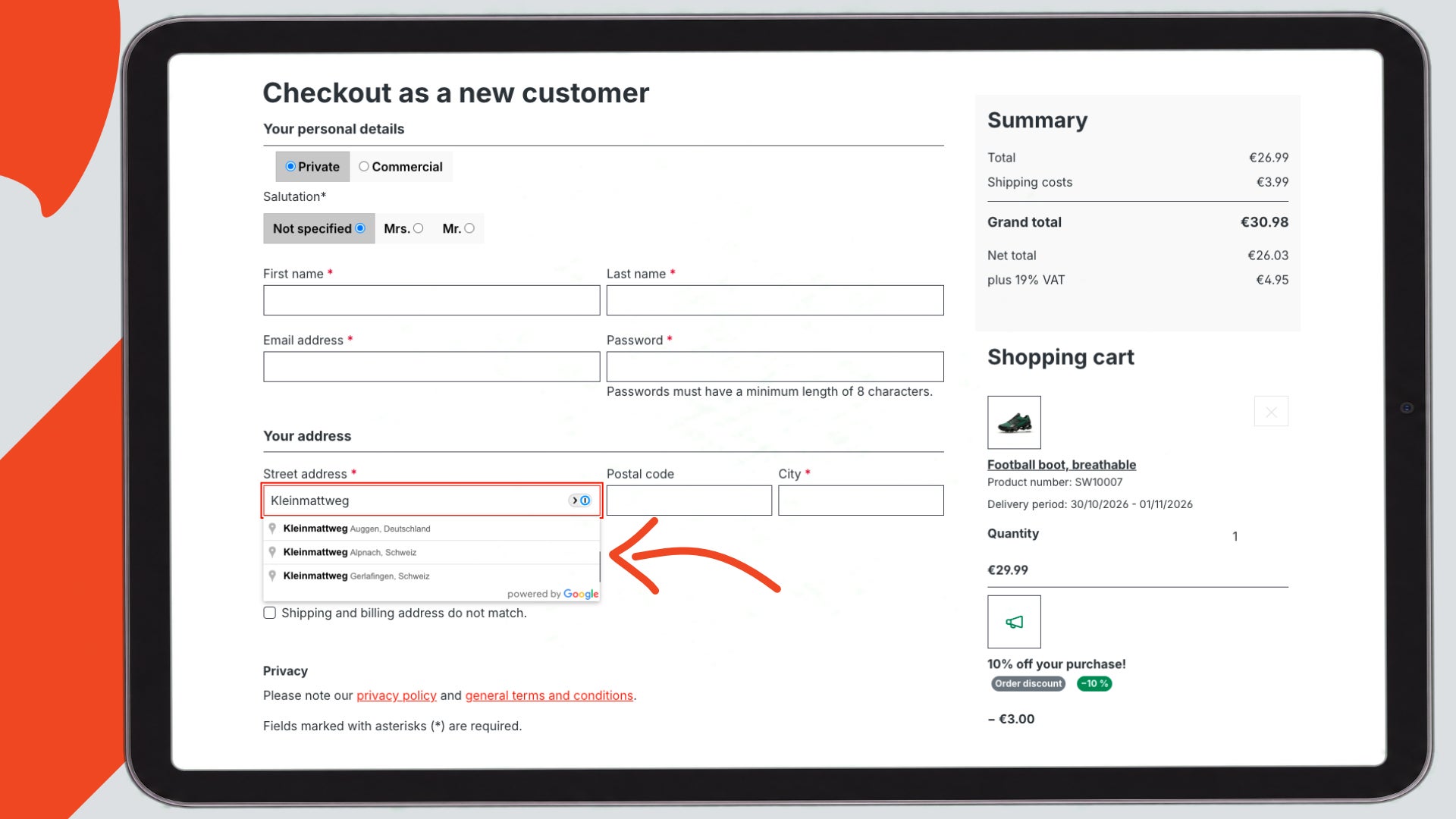Click the megaphone promotion icon
1456x819 pixels.
coord(1014,622)
